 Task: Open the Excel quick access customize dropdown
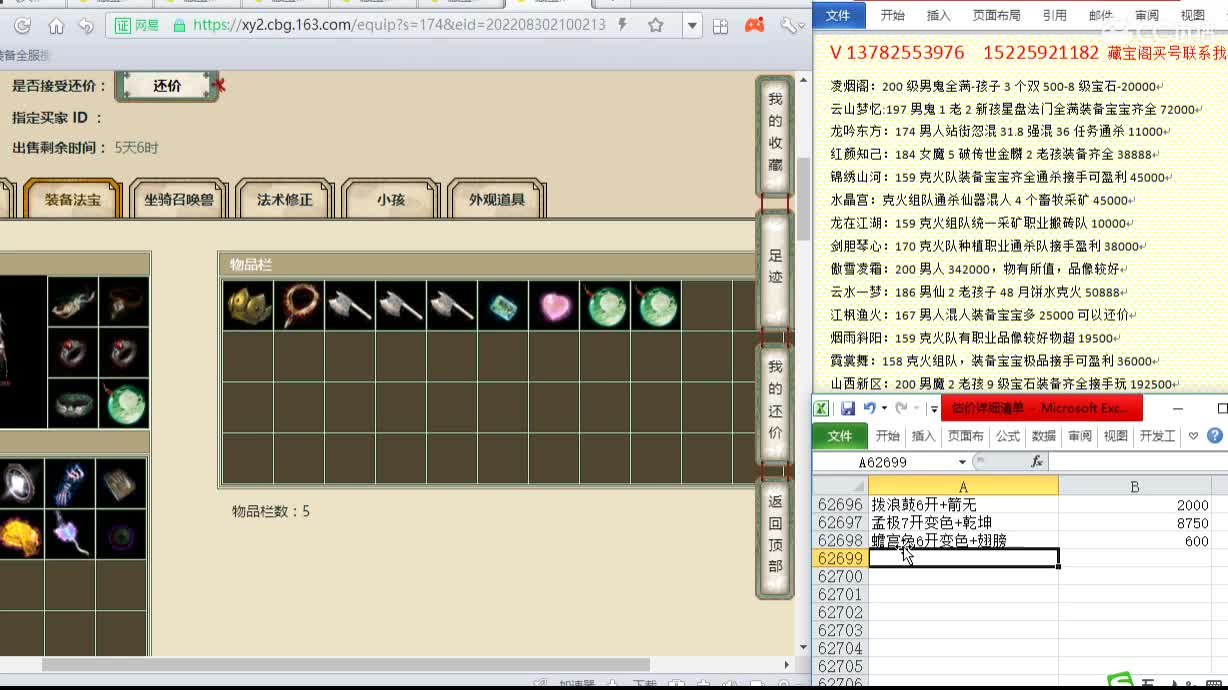935,408
